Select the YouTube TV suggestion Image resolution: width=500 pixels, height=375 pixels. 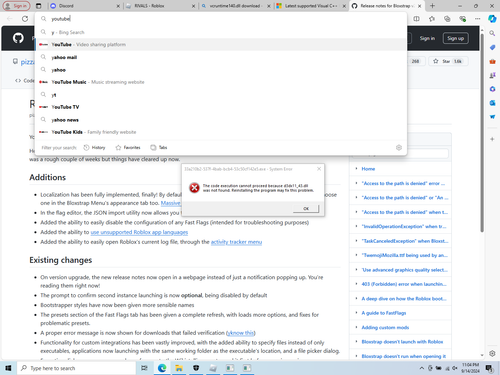coord(220,107)
